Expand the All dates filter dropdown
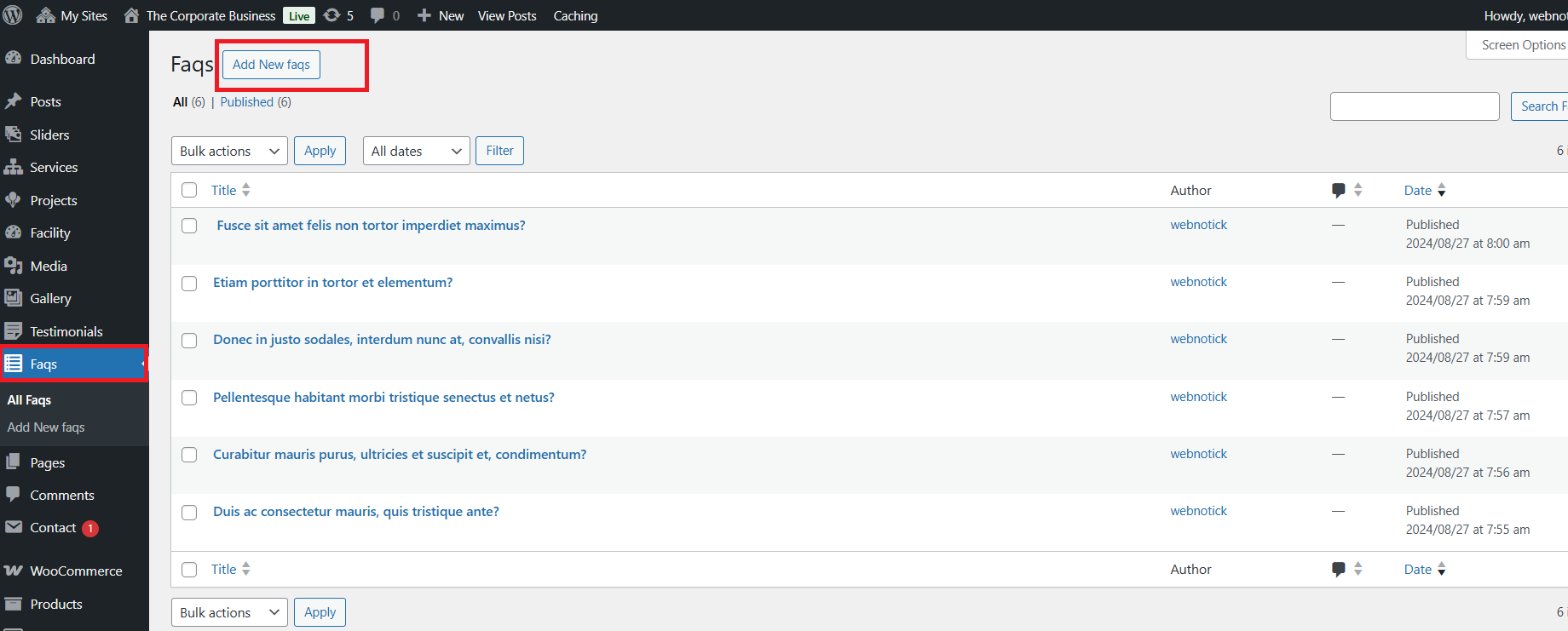 [416, 151]
